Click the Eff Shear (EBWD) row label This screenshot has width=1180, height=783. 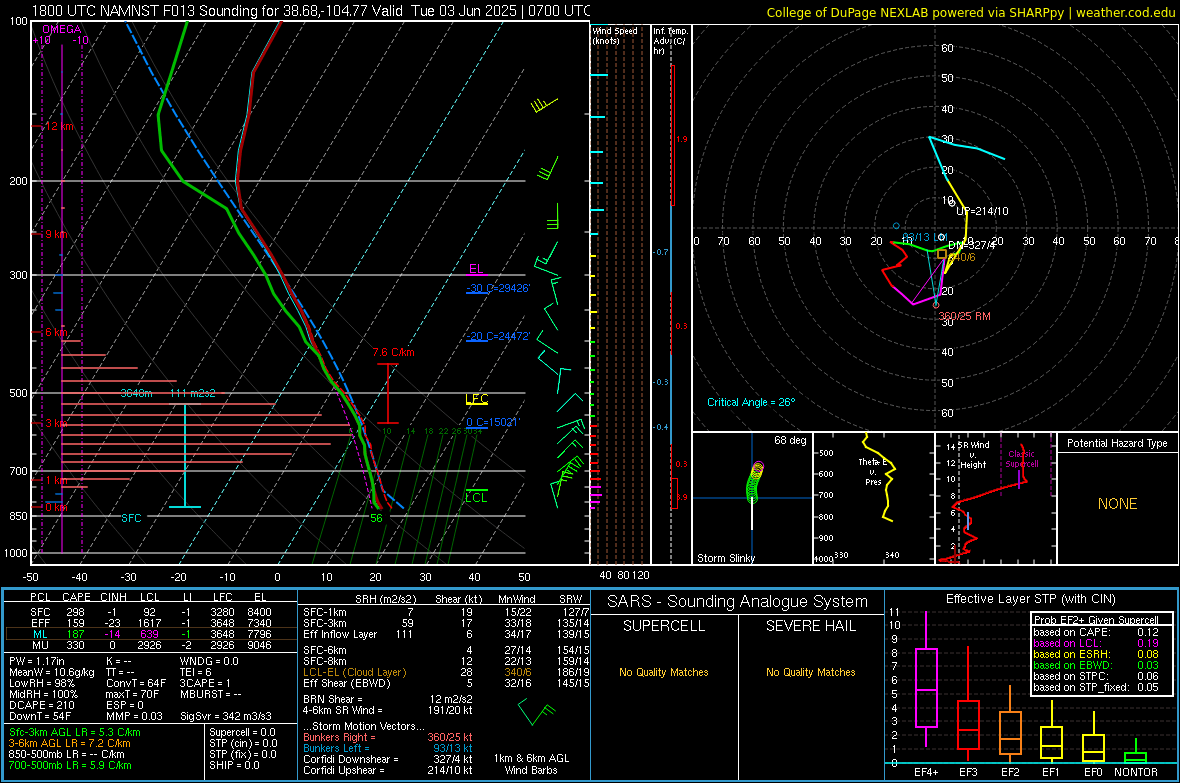347,684
